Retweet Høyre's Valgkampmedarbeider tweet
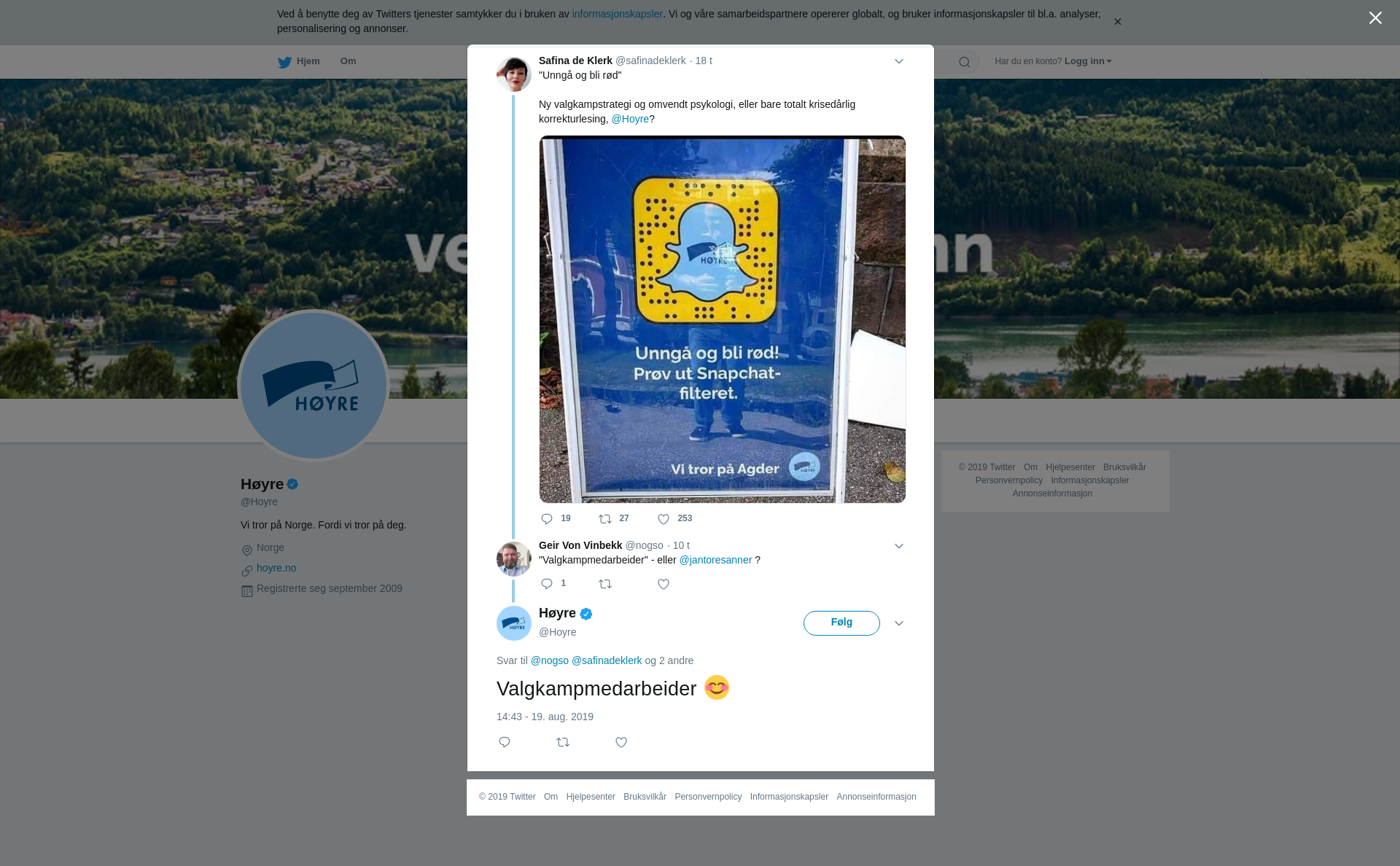The width and height of the screenshot is (1400, 866). pos(563,742)
